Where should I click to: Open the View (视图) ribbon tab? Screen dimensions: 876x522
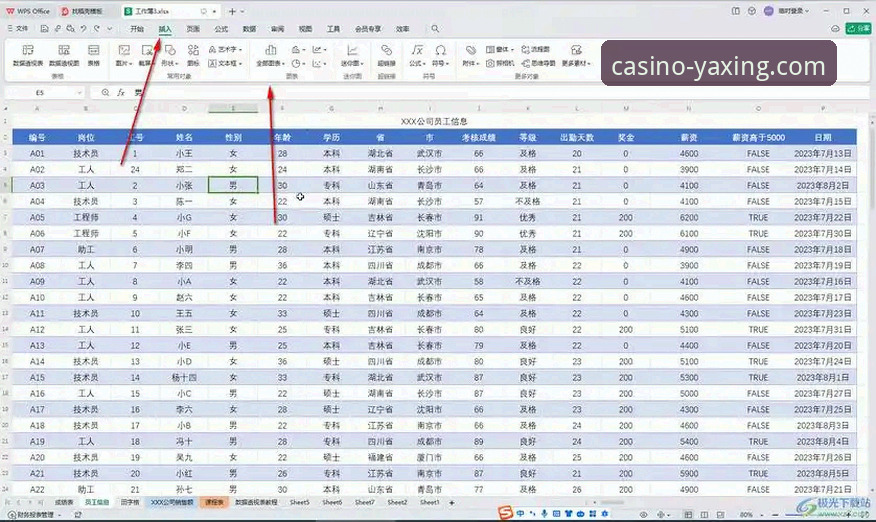305,29
